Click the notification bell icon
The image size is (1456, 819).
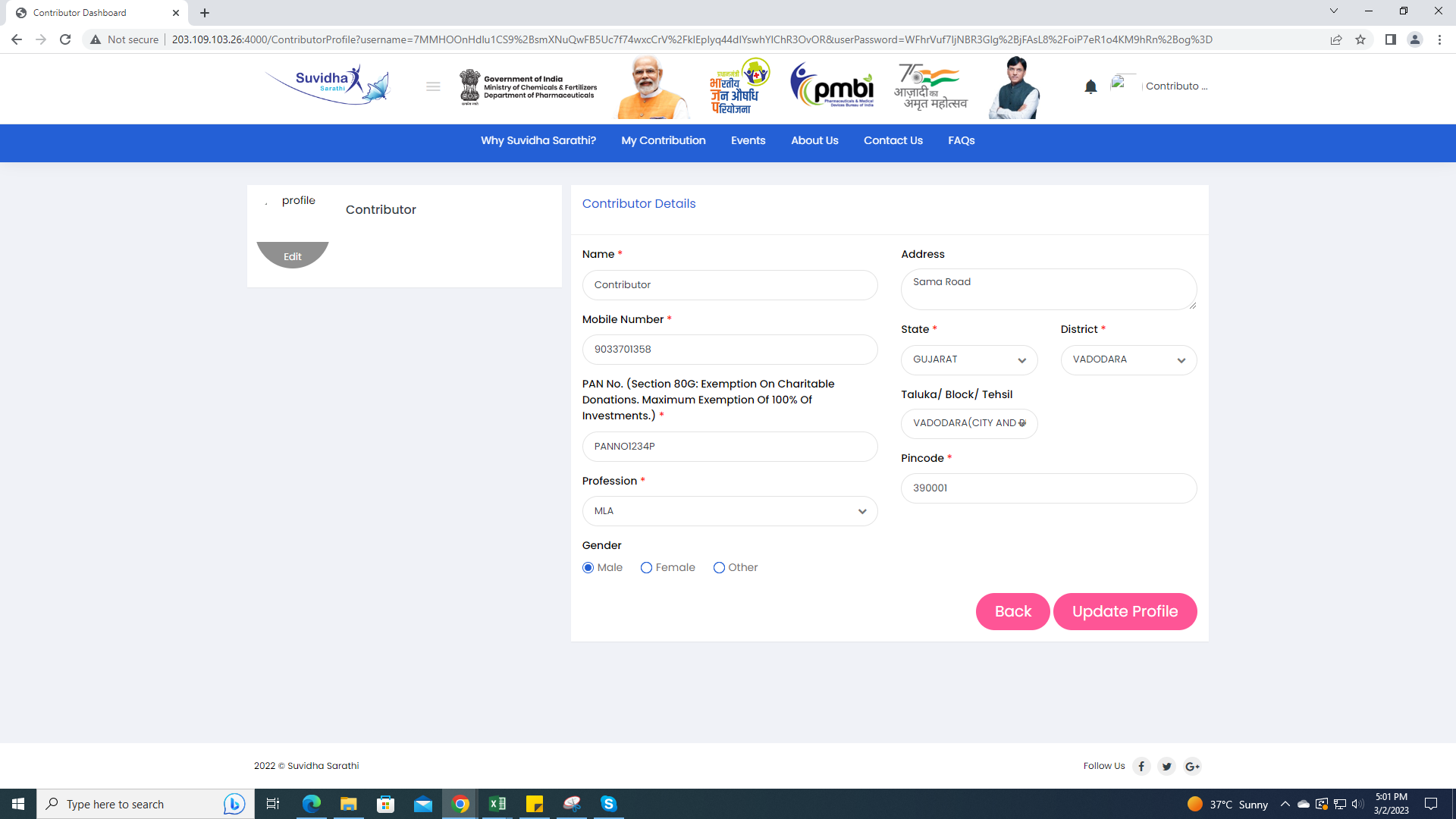pyautogui.click(x=1090, y=86)
